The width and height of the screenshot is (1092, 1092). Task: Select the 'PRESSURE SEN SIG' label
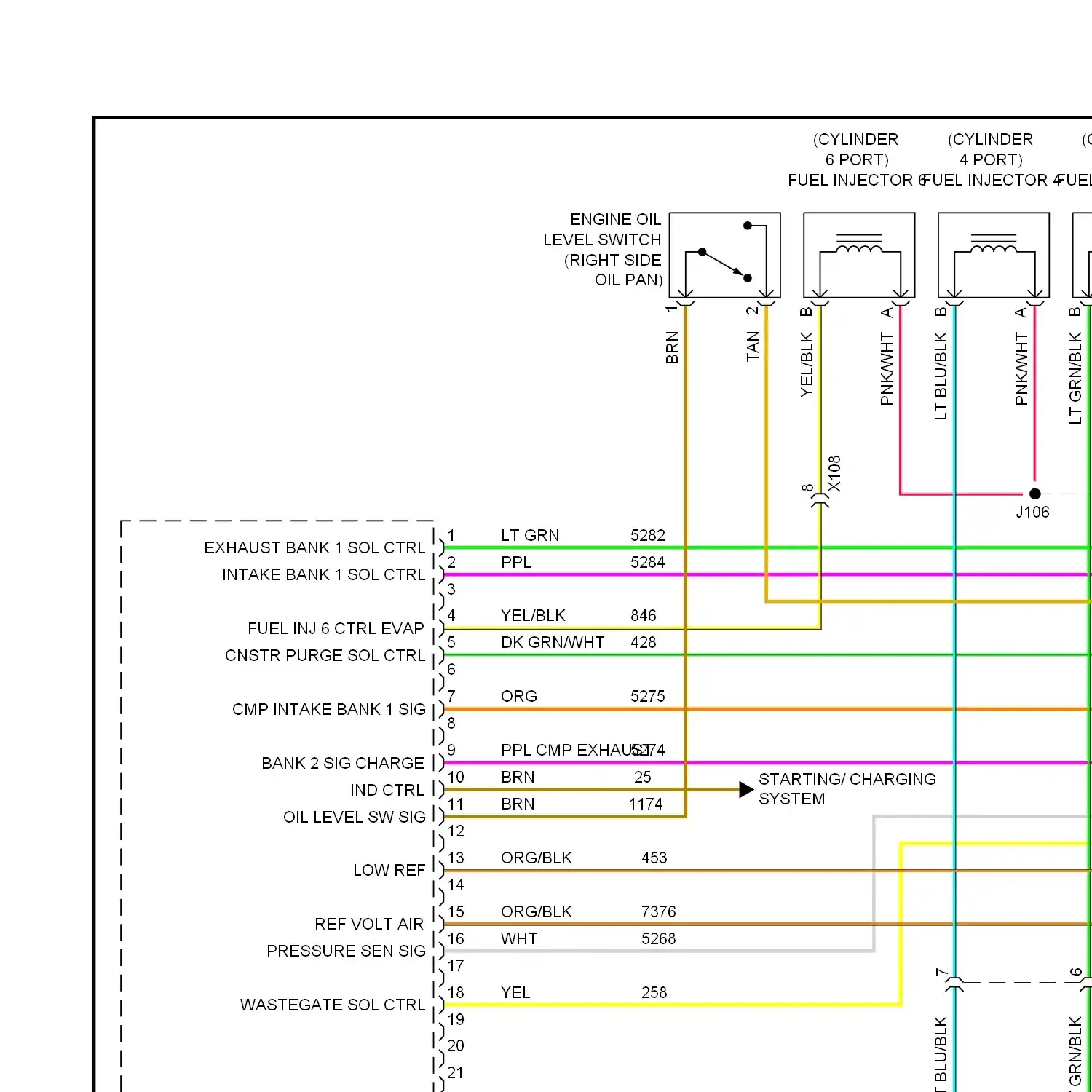coord(347,951)
